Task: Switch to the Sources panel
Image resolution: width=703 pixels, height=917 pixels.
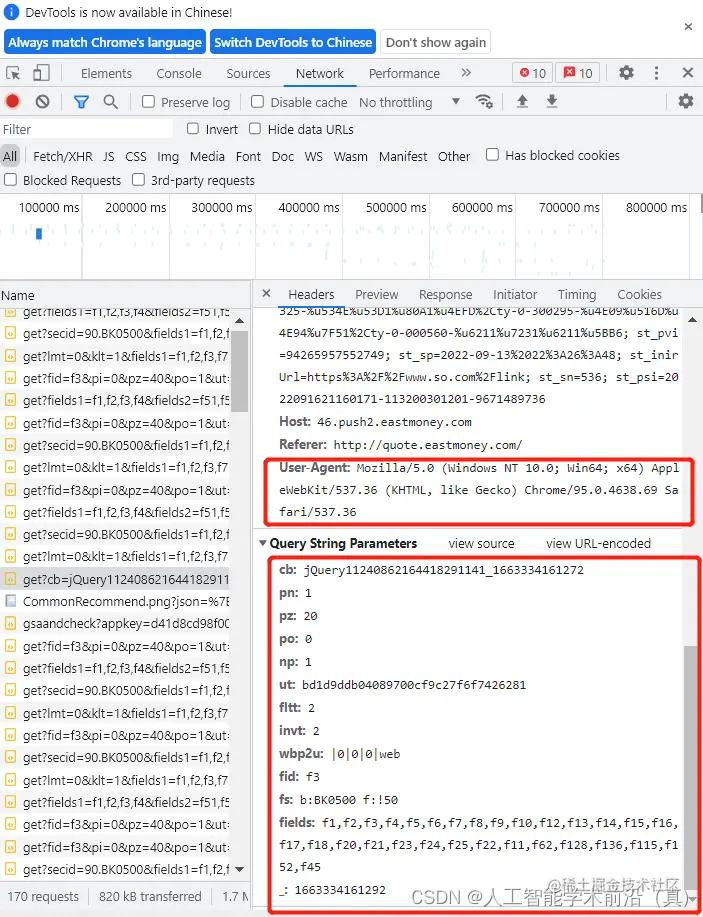Action: [x=248, y=73]
